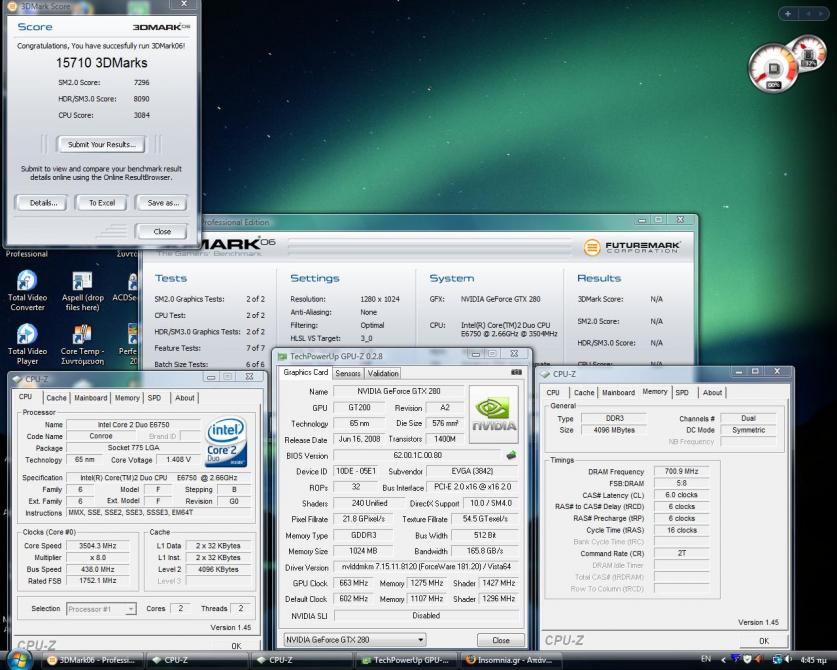
Task: Switch to Sensors tab in GPU-Z
Action: (348, 373)
